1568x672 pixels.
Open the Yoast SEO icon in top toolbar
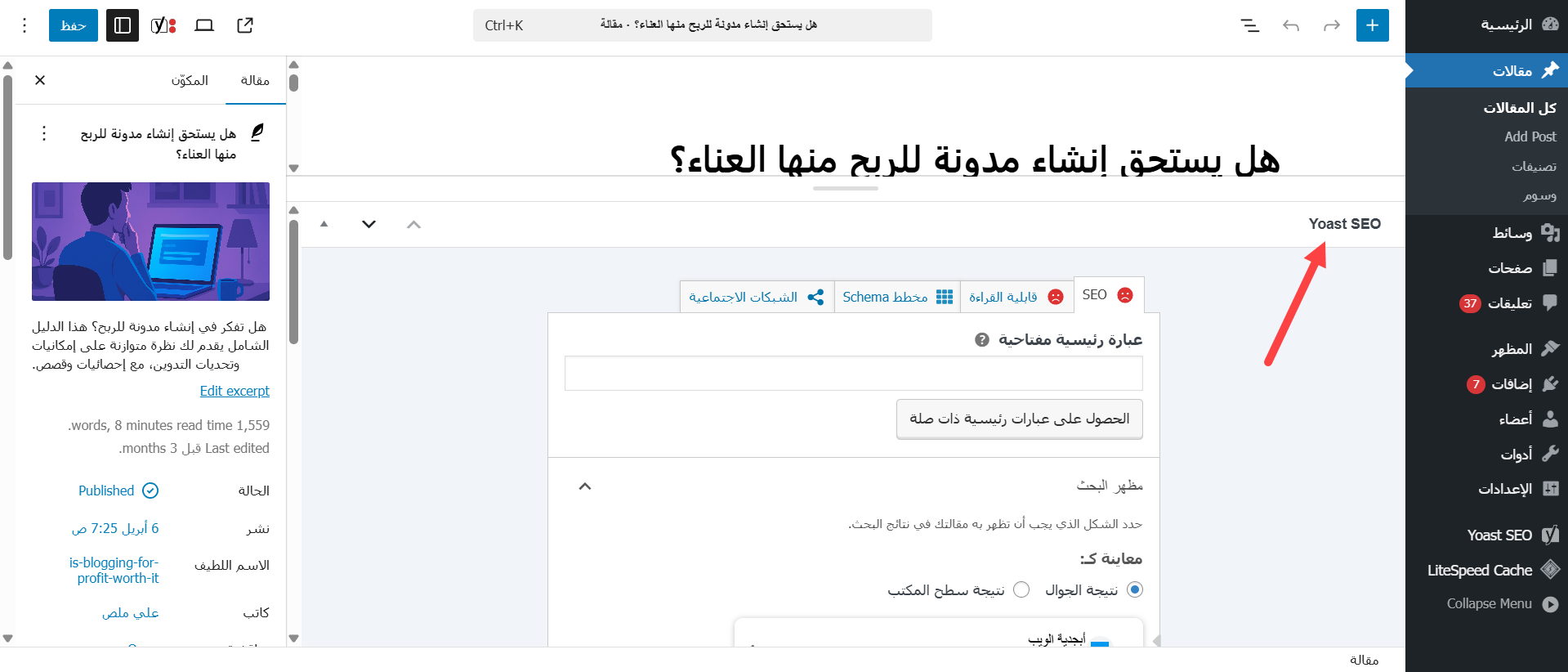click(163, 25)
